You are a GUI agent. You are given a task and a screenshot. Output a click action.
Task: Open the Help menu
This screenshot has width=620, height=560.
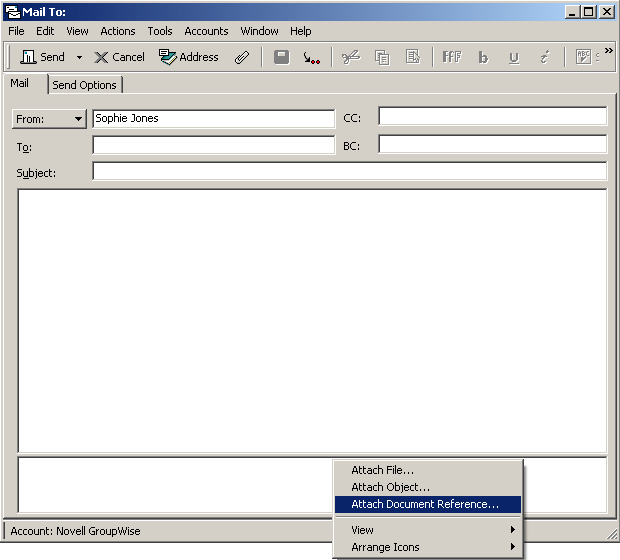coord(301,31)
